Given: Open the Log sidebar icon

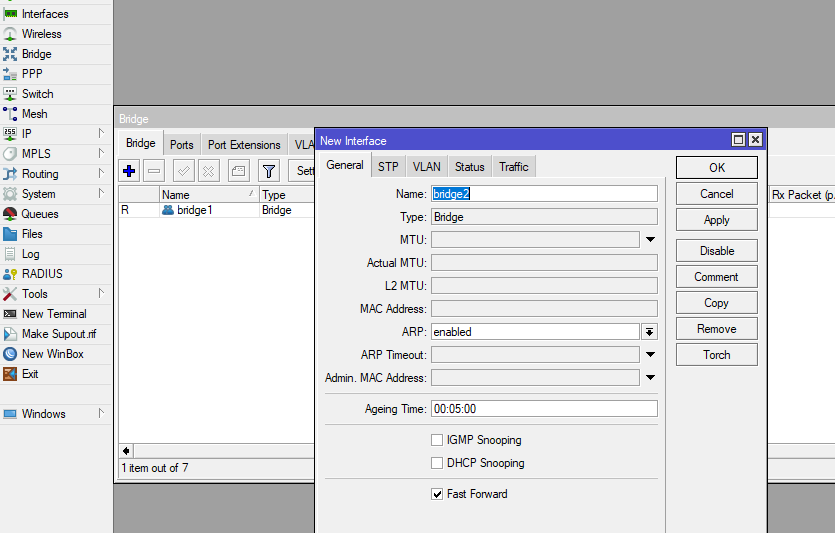Looking at the screenshot, I should click(10, 254).
